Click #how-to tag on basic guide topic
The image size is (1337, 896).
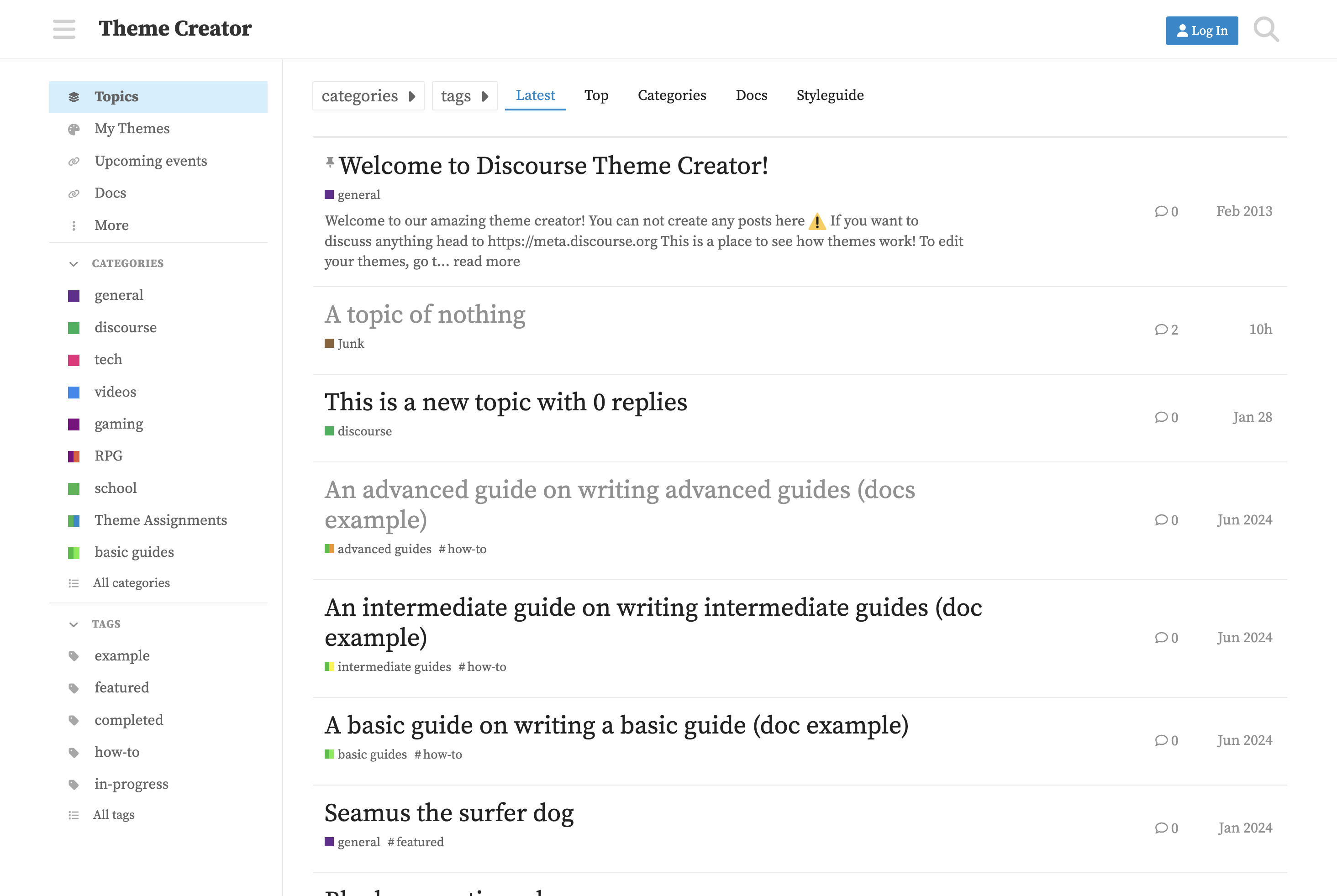tap(438, 755)
